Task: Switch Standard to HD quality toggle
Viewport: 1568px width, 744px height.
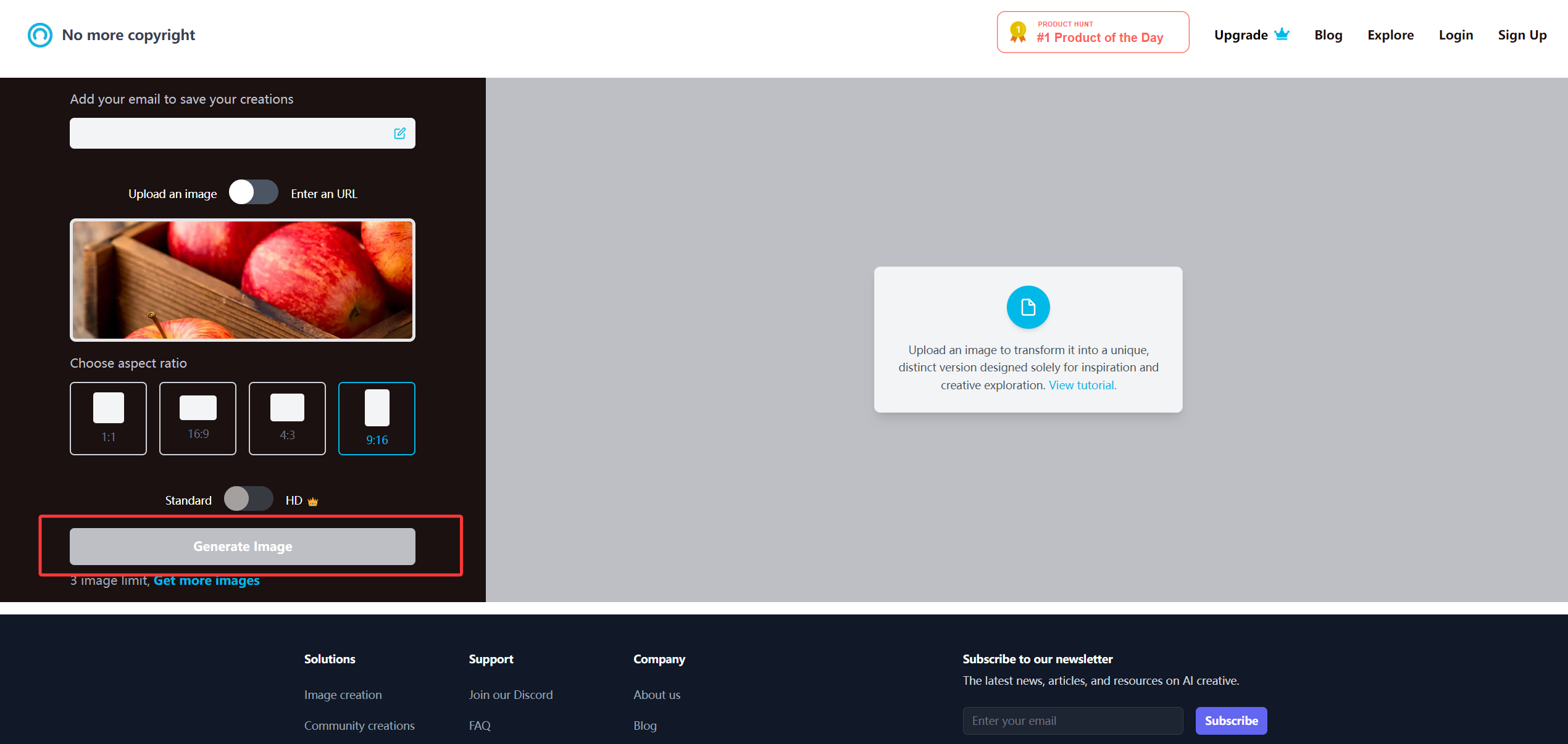Action: pos(248,498)
